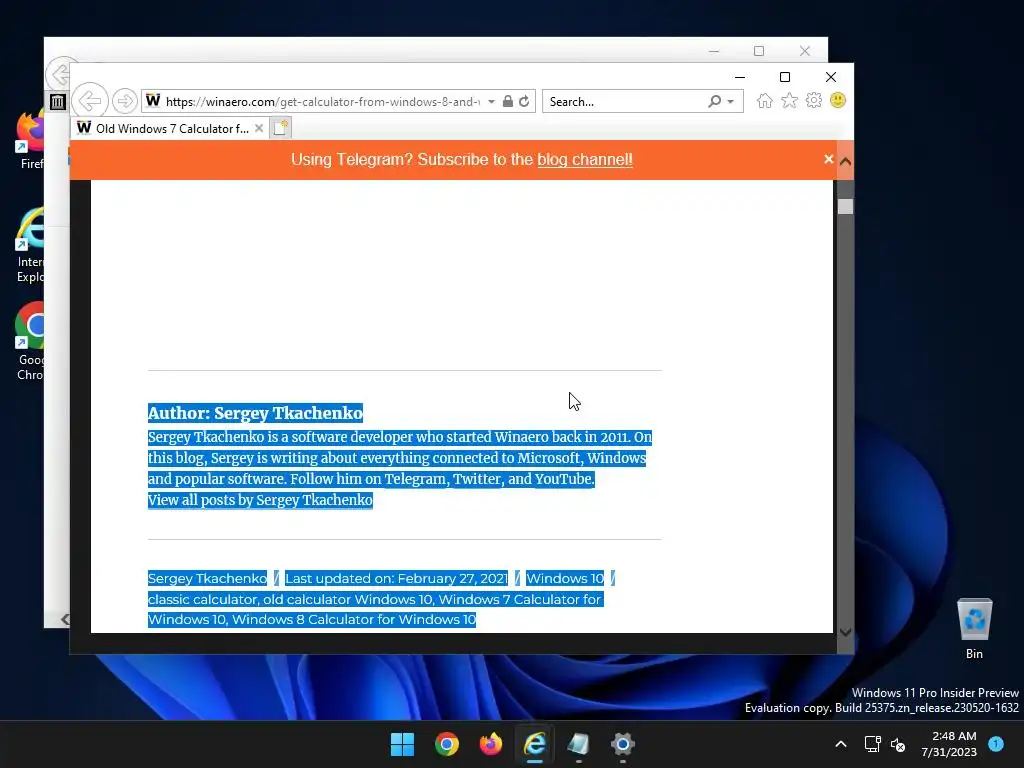Open 'Windows 8 Calculator for Windows 10' tag
The height and width of the screenshot is (768, 1024).
[x=353, y=619]
